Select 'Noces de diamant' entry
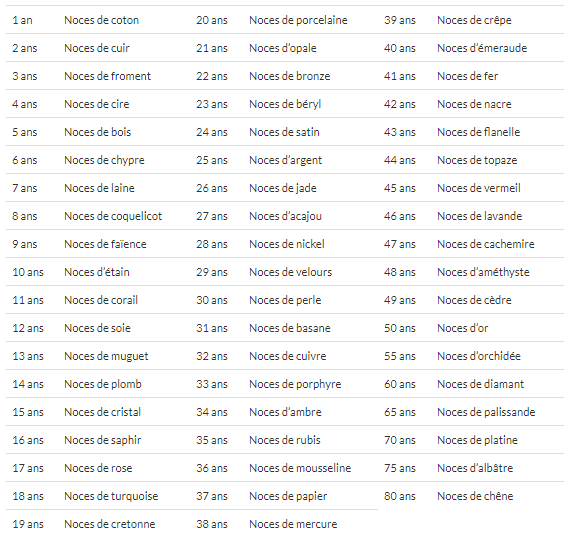 (x=480, y=384)
